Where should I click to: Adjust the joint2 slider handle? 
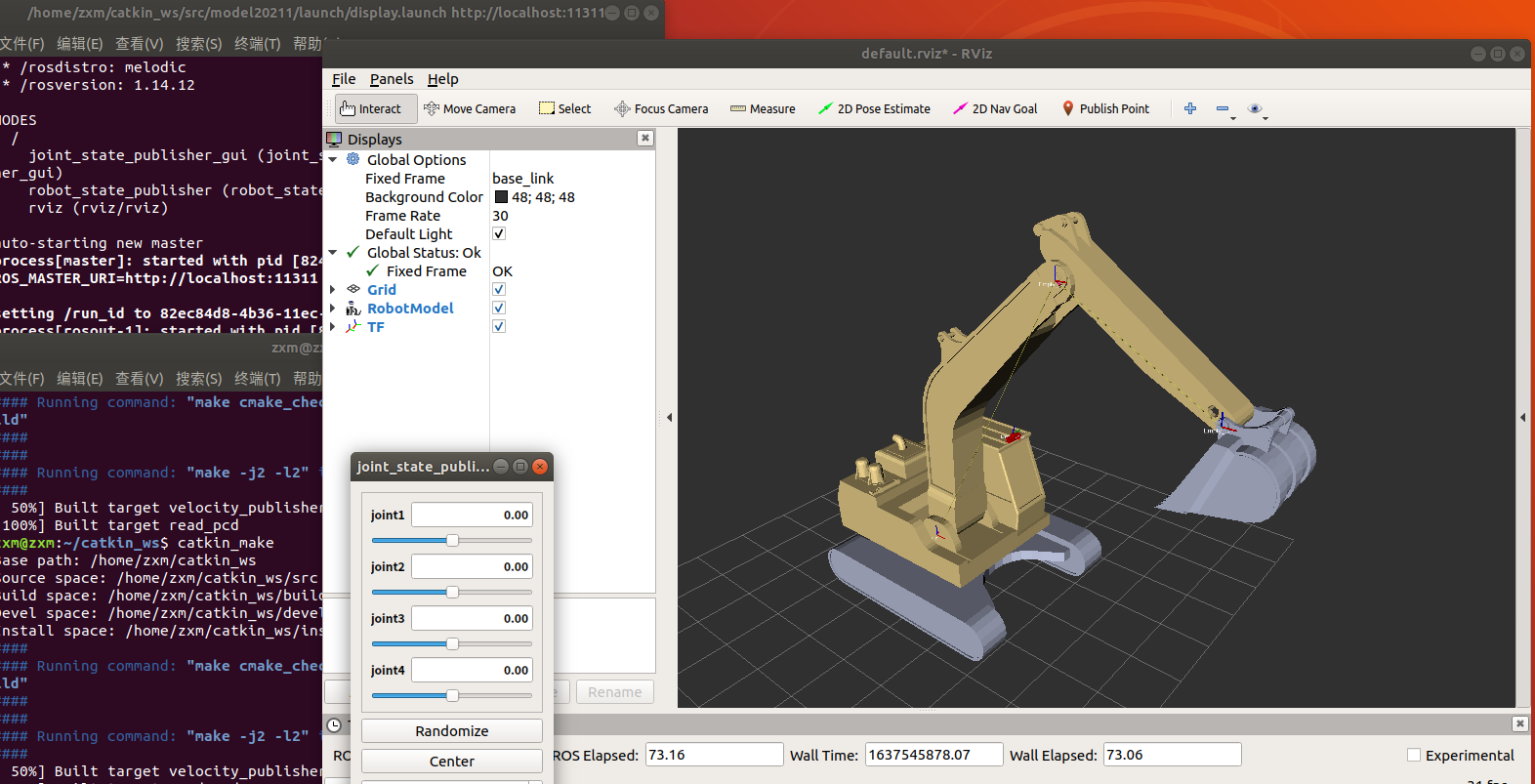(x=452, y=592)
